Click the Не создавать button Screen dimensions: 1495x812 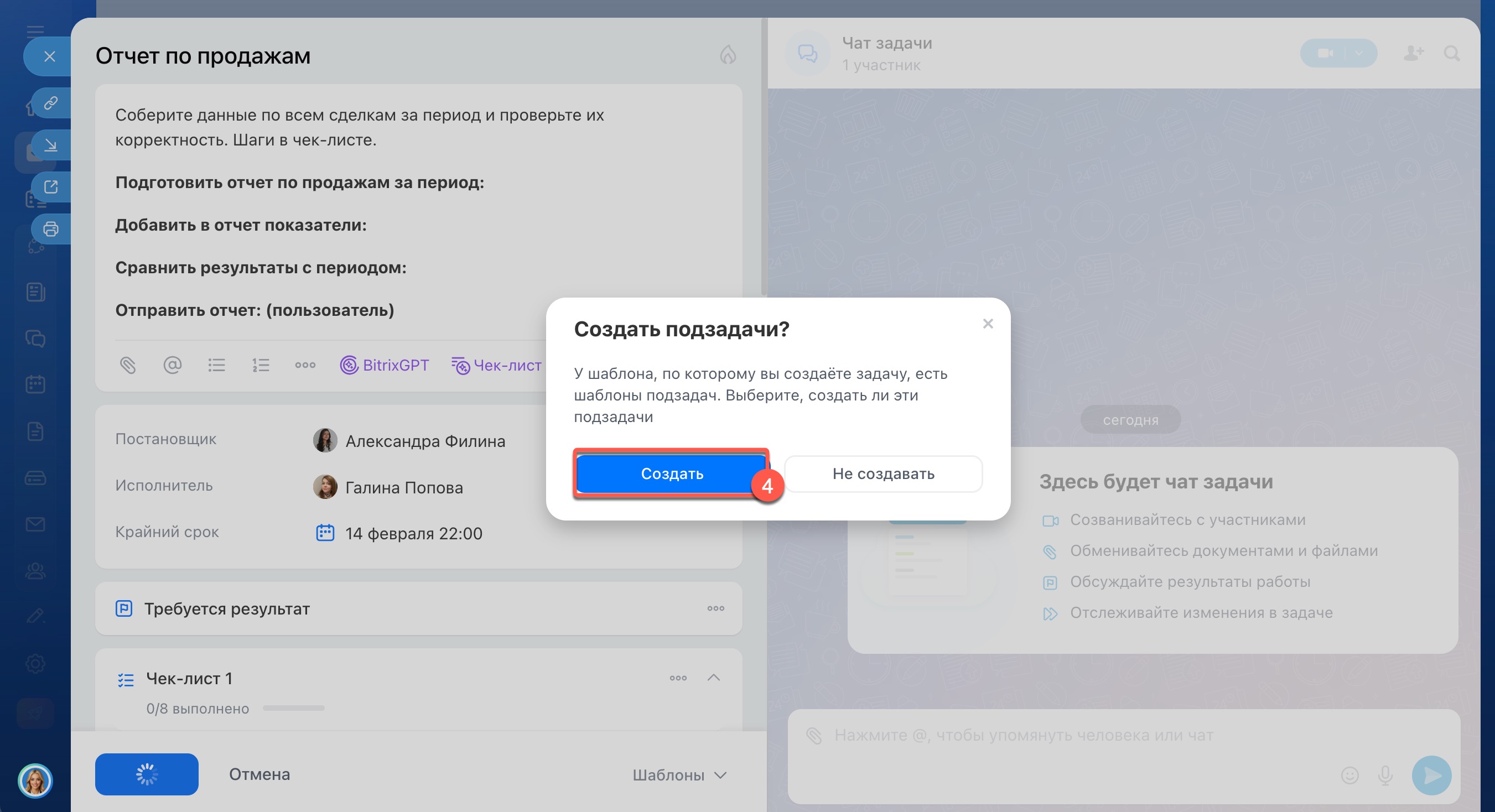click(883, 474)
